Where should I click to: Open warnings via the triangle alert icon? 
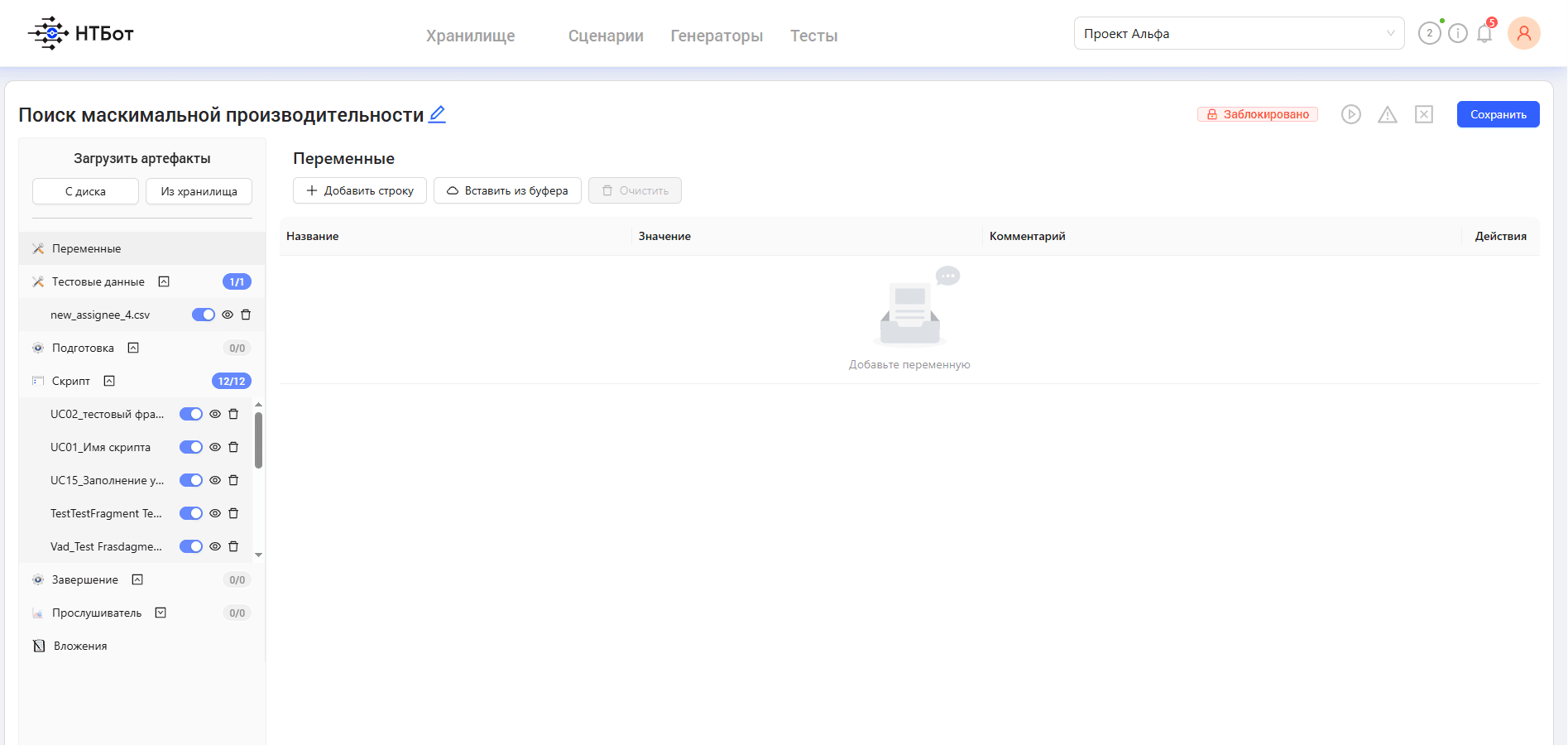point(1388,114)
